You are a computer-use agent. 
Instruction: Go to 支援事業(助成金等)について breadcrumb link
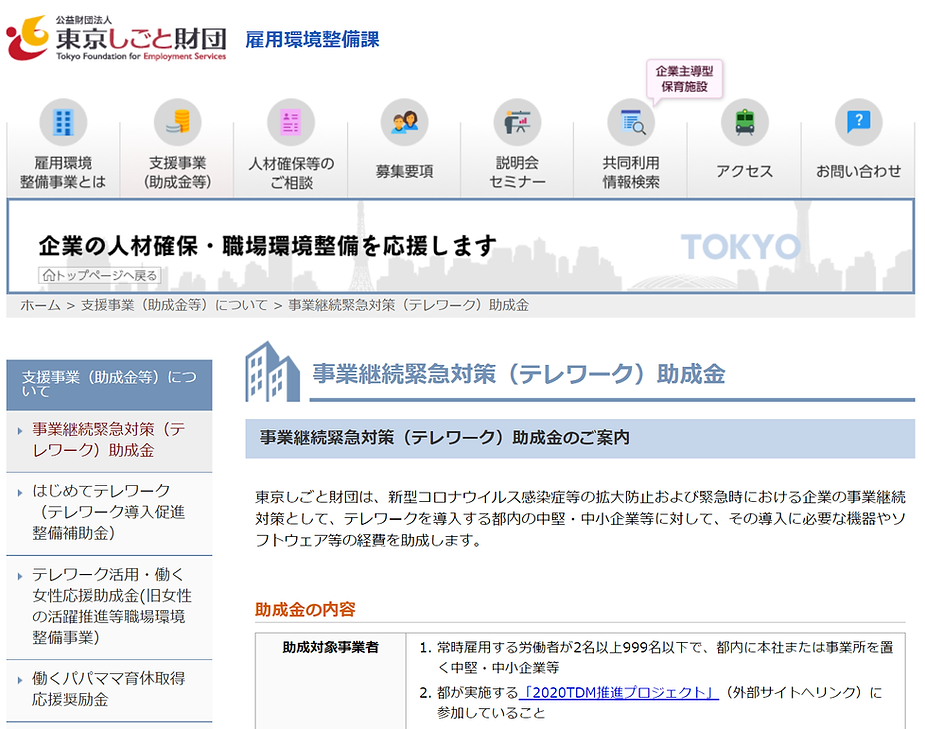174,305
